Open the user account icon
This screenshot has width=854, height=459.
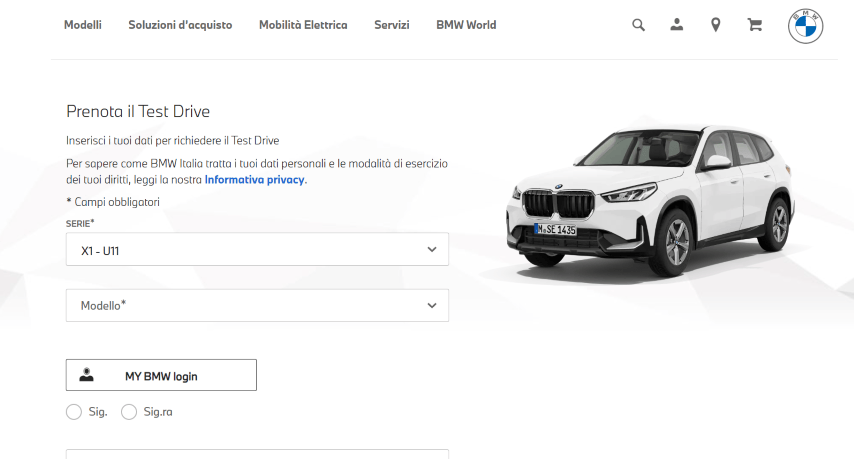(x=677, y=25)
